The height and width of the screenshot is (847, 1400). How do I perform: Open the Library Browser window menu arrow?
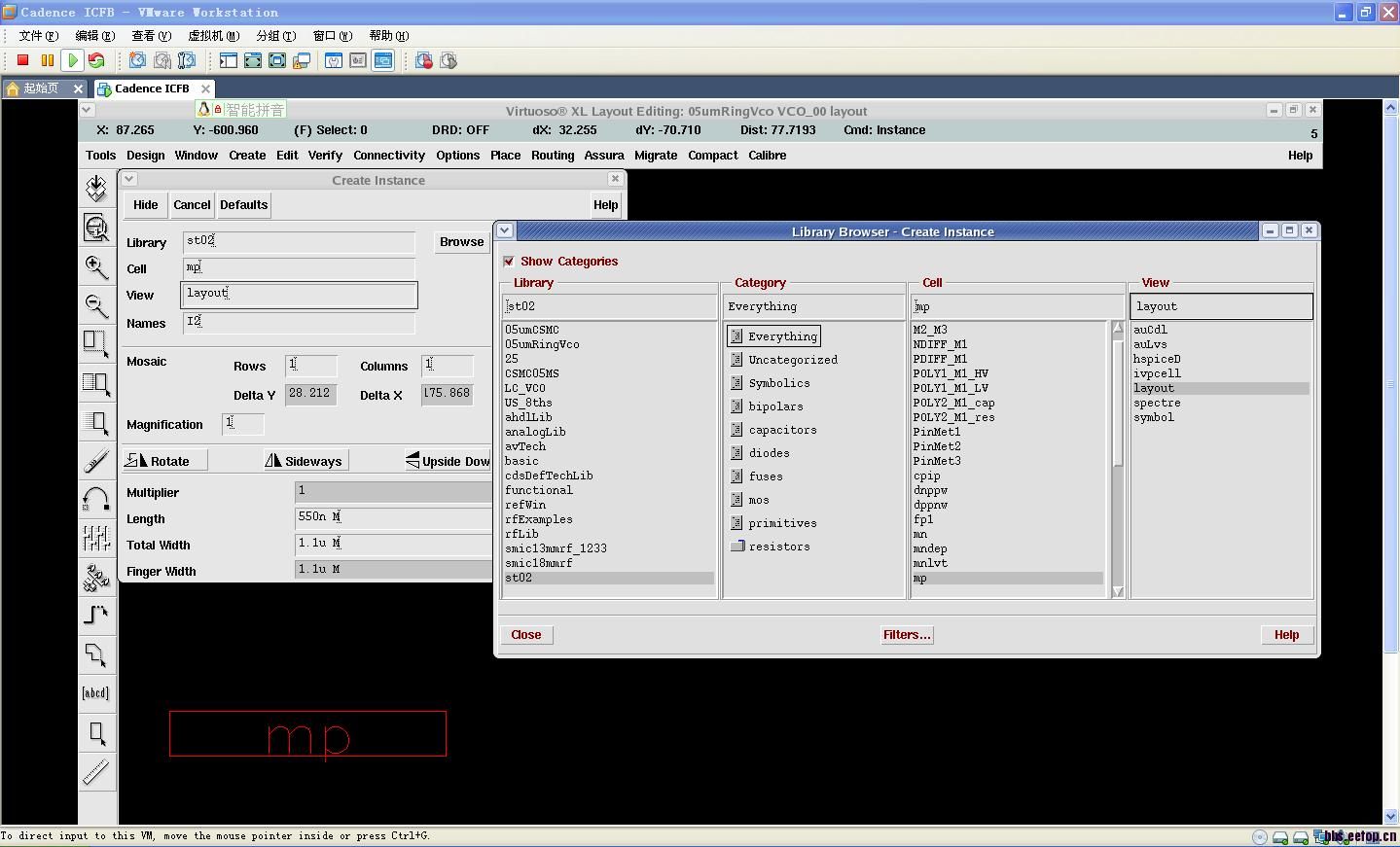point(504,230)
